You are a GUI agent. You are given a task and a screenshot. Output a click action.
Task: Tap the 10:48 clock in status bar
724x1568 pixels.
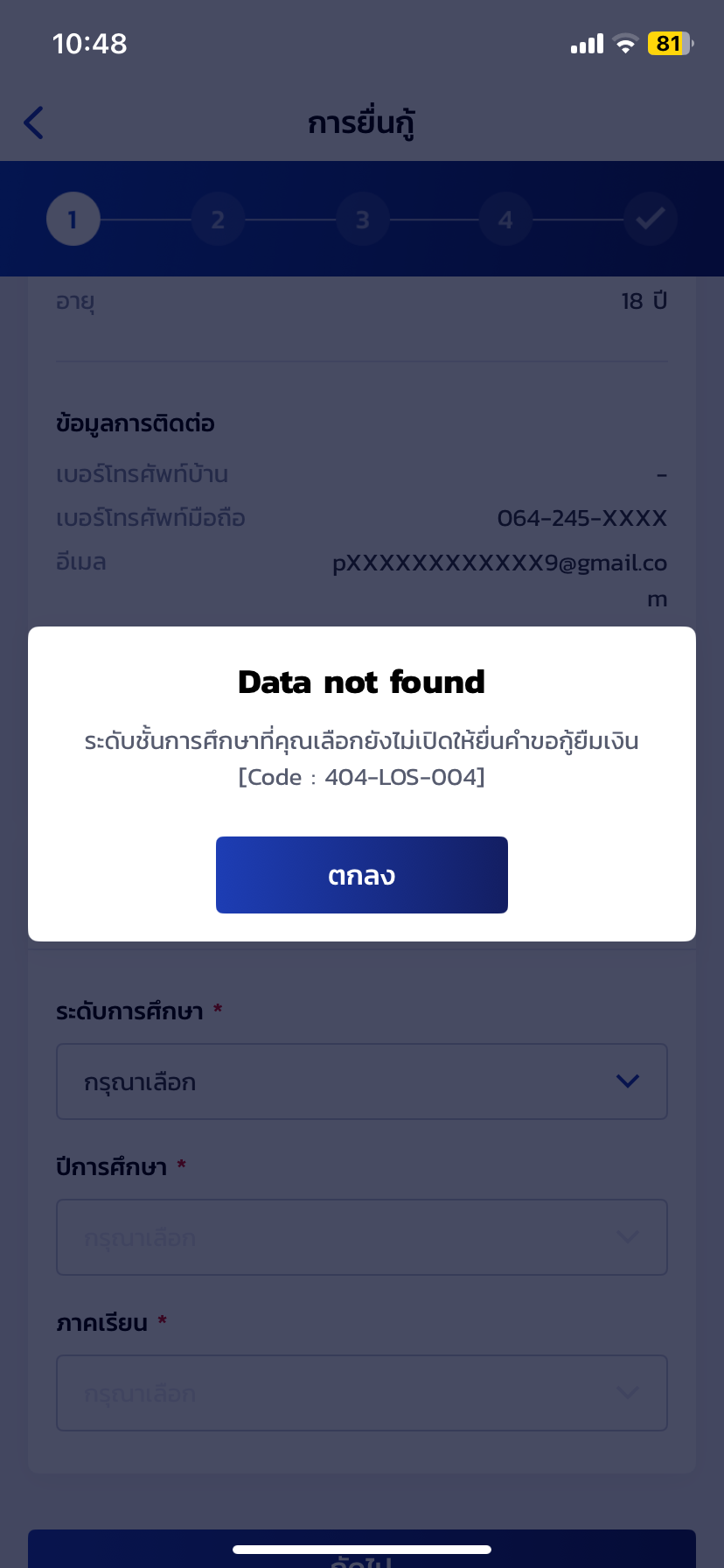point(90,44)
